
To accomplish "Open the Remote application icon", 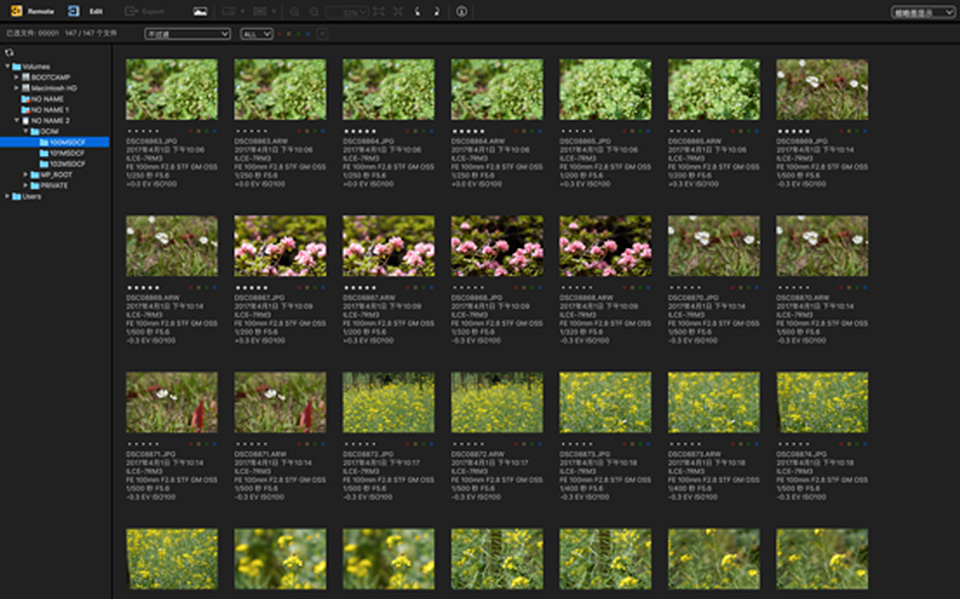I will pyautogui.click(x=17, y=11).
